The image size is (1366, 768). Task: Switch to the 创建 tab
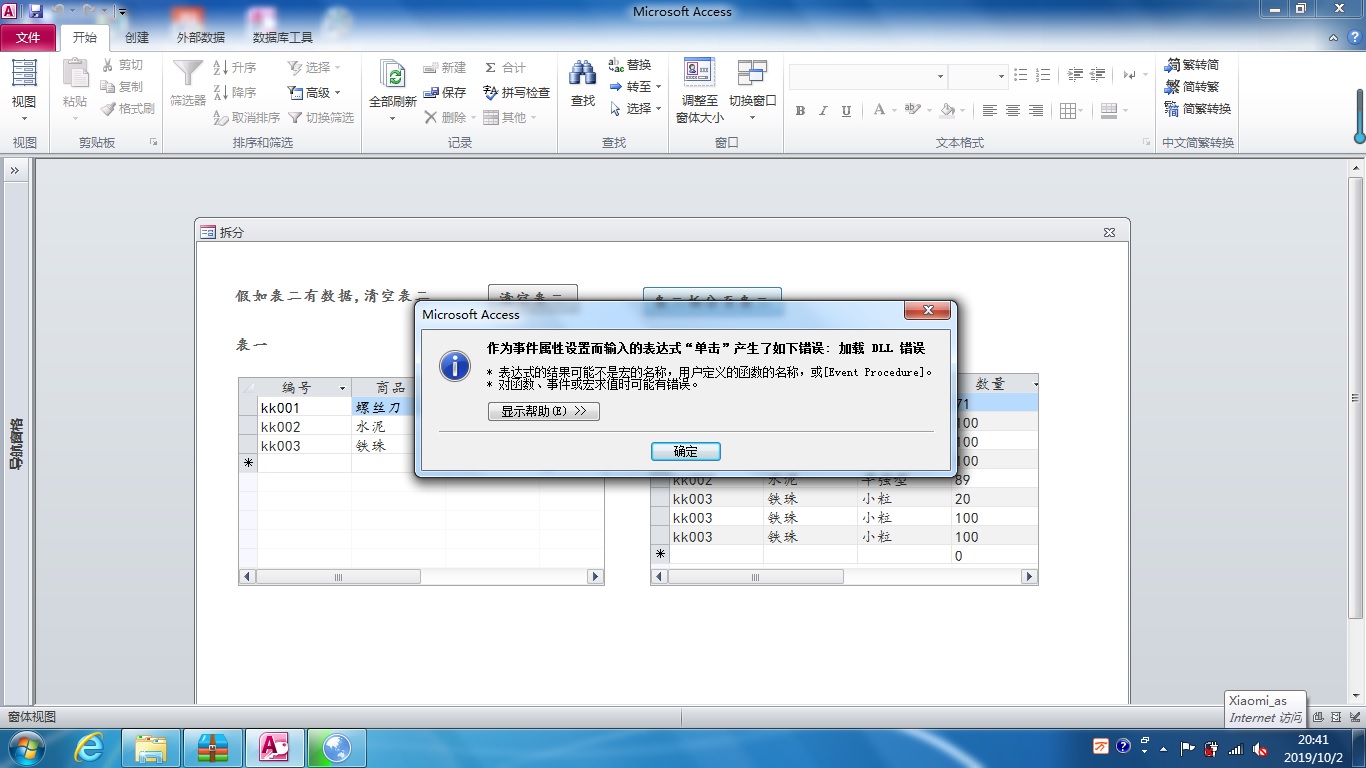point(137,38)
